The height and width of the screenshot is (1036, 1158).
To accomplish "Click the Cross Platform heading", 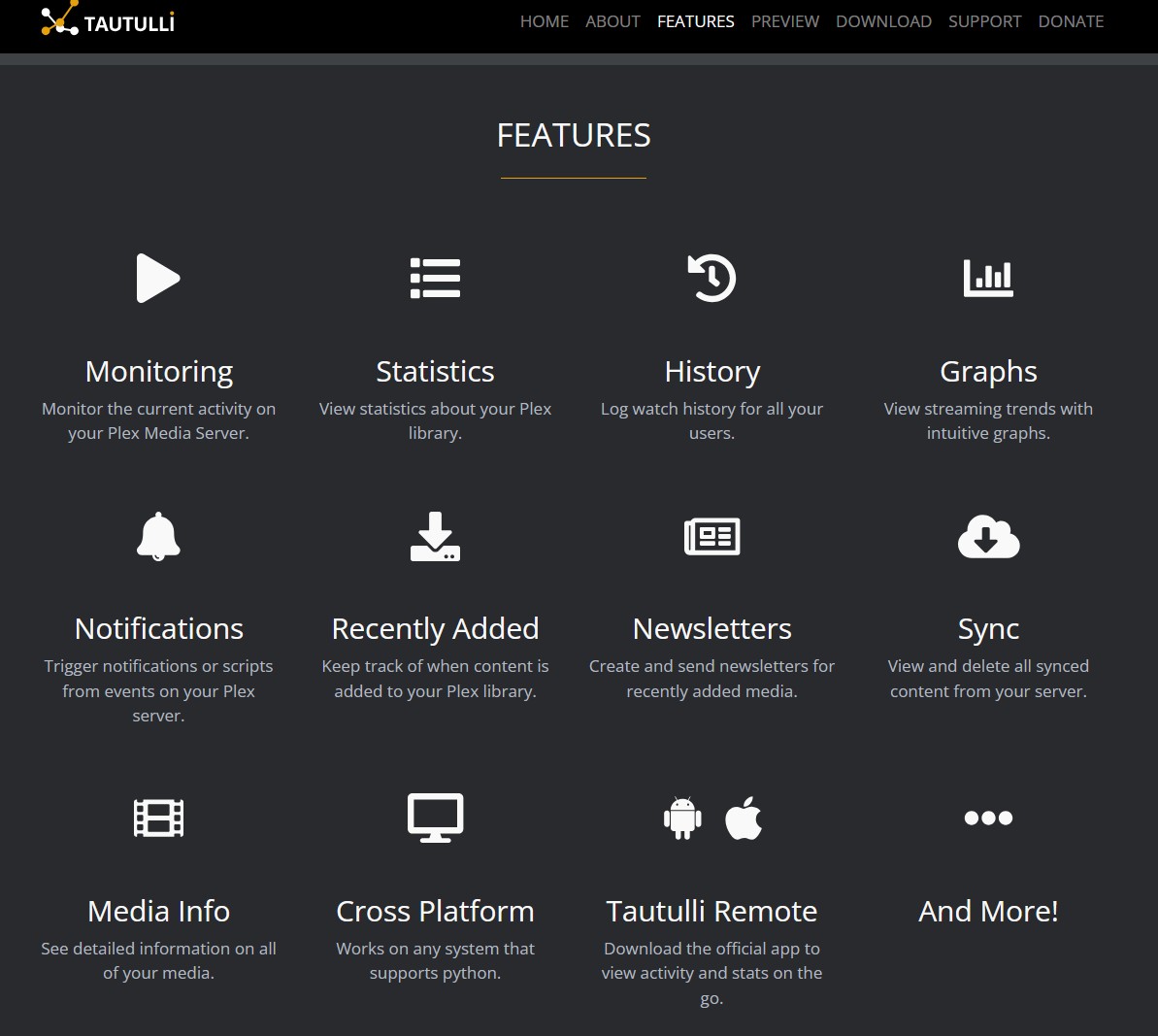I will (x=435, y=911).
